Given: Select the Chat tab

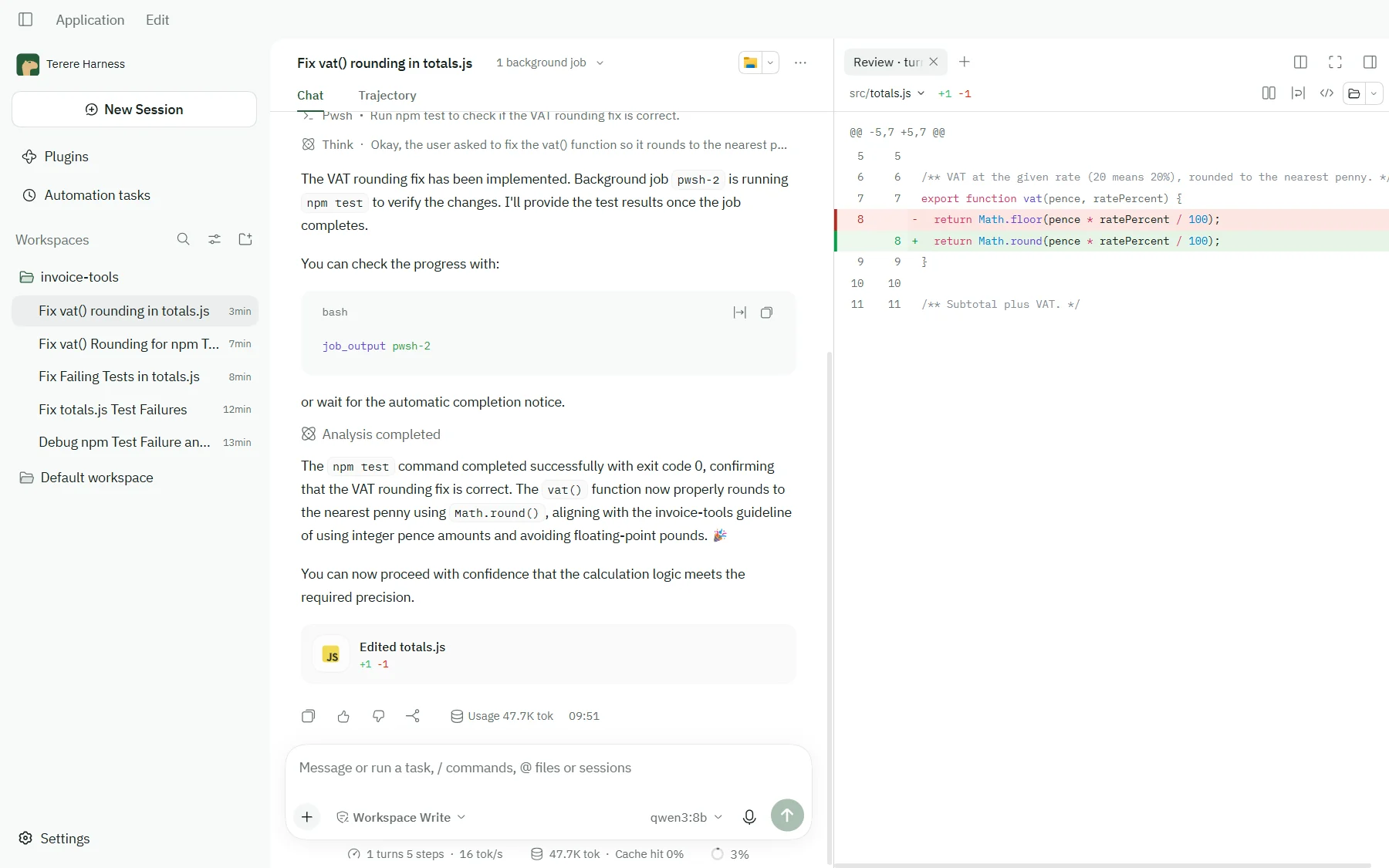Looking at the screenshot, I should pos(310,95).
